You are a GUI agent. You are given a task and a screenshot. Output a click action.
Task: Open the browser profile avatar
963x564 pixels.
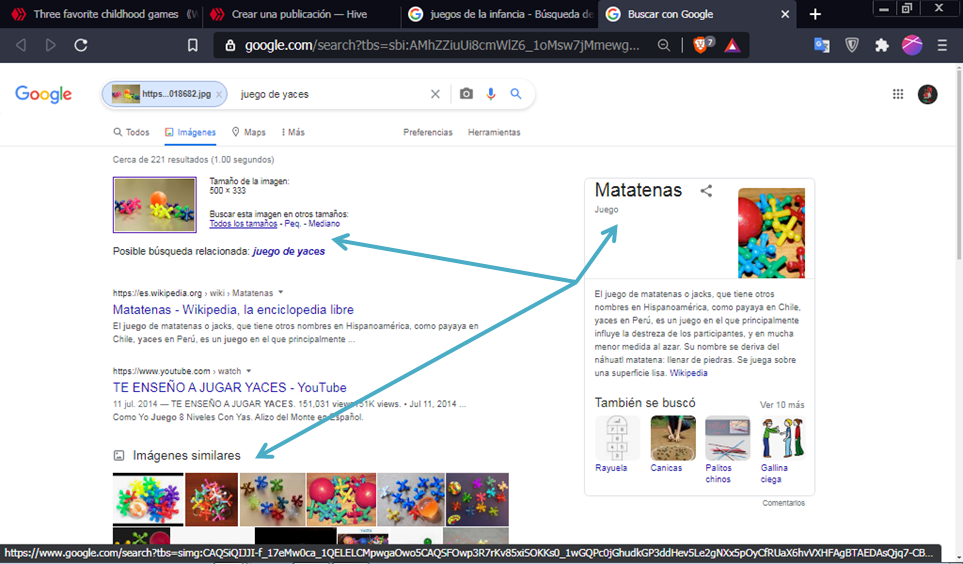coord(912,45)
